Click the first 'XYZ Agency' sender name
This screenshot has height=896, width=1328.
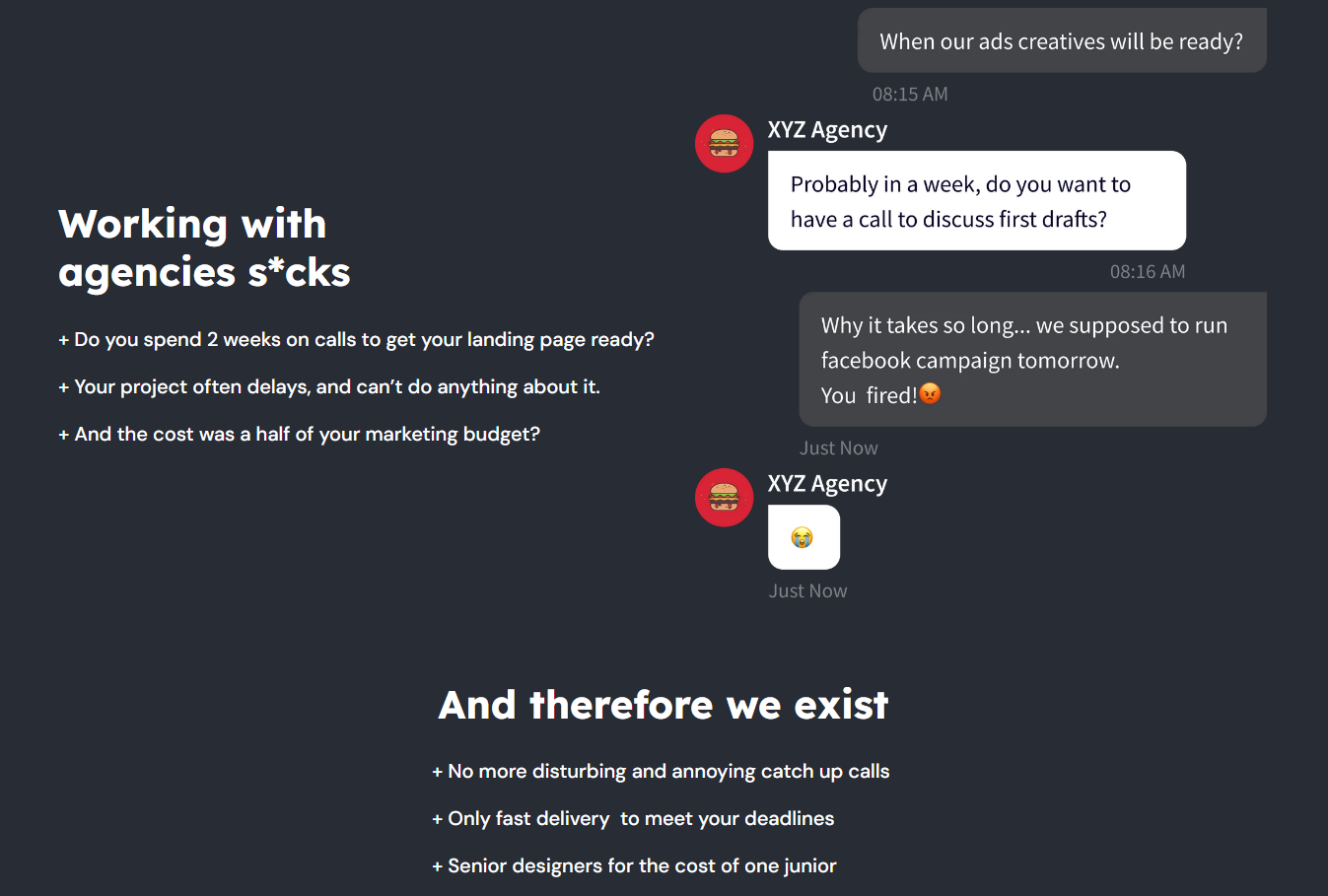point(827,130)
